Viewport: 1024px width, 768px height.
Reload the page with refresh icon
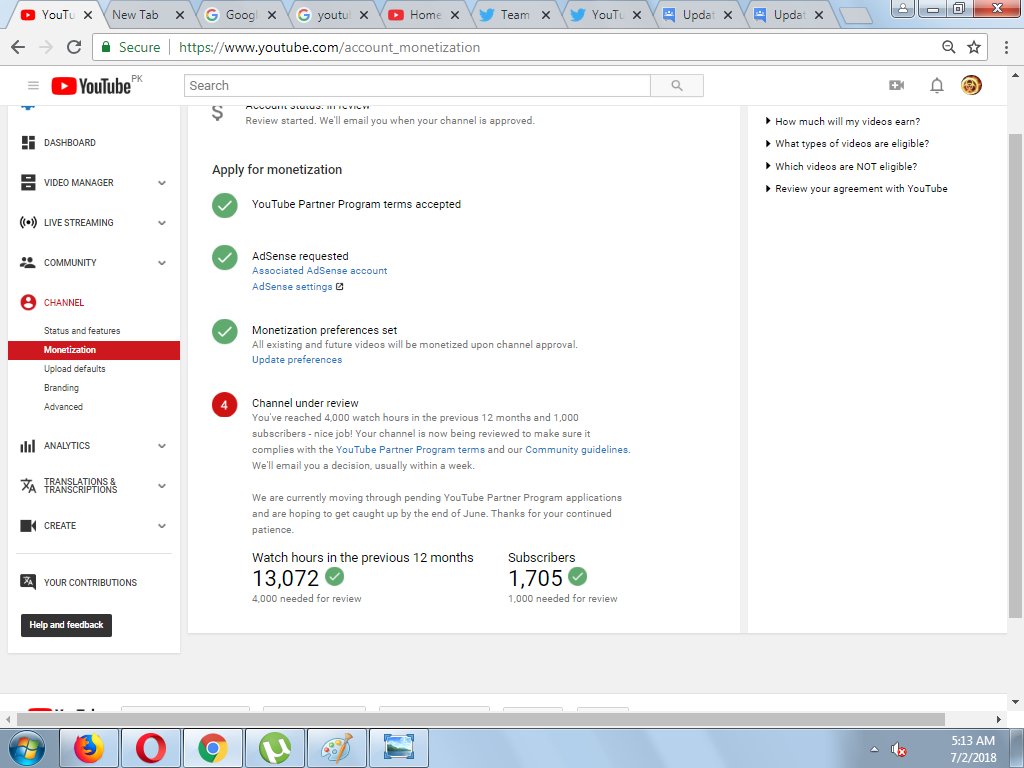pyautogui.click(x=74, y=47)
